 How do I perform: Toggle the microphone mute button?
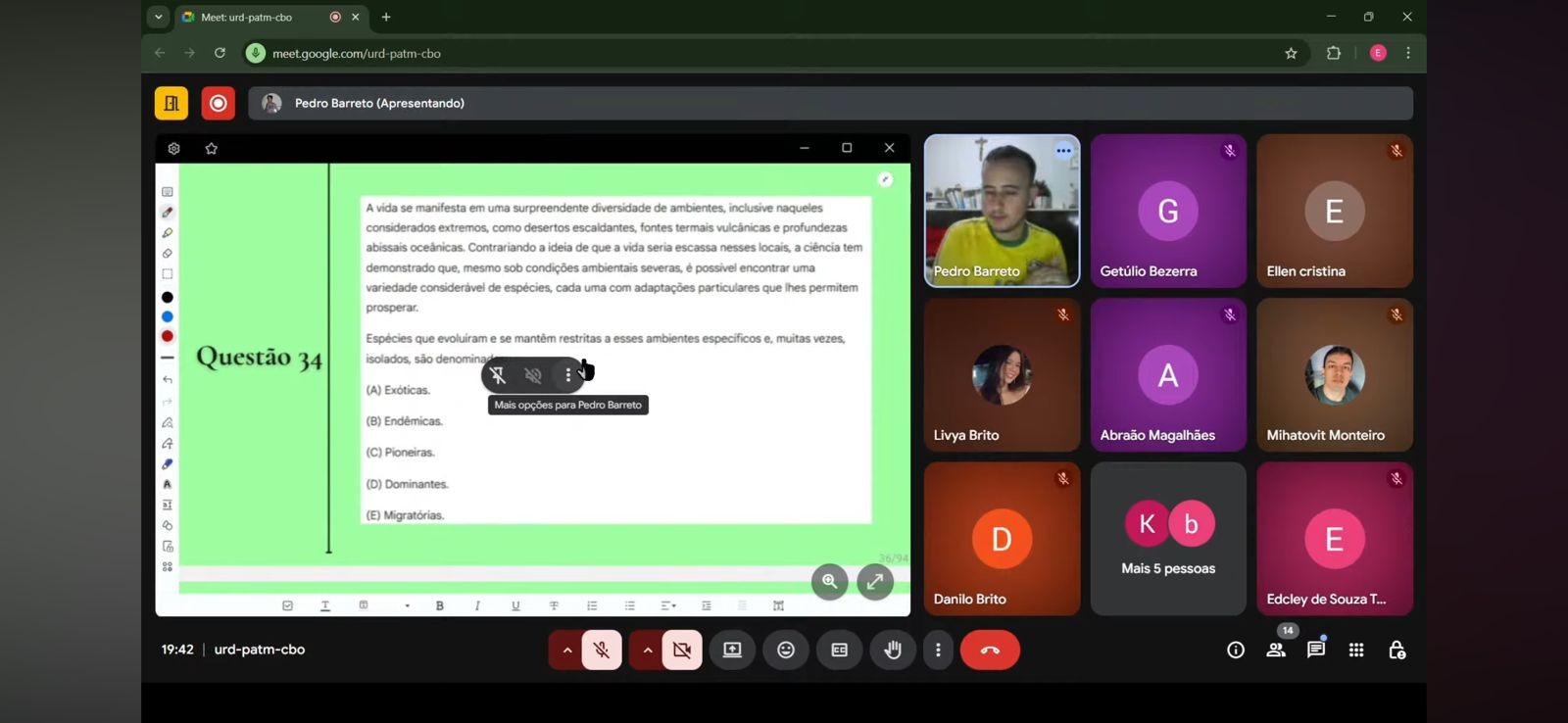click(602, 650)
